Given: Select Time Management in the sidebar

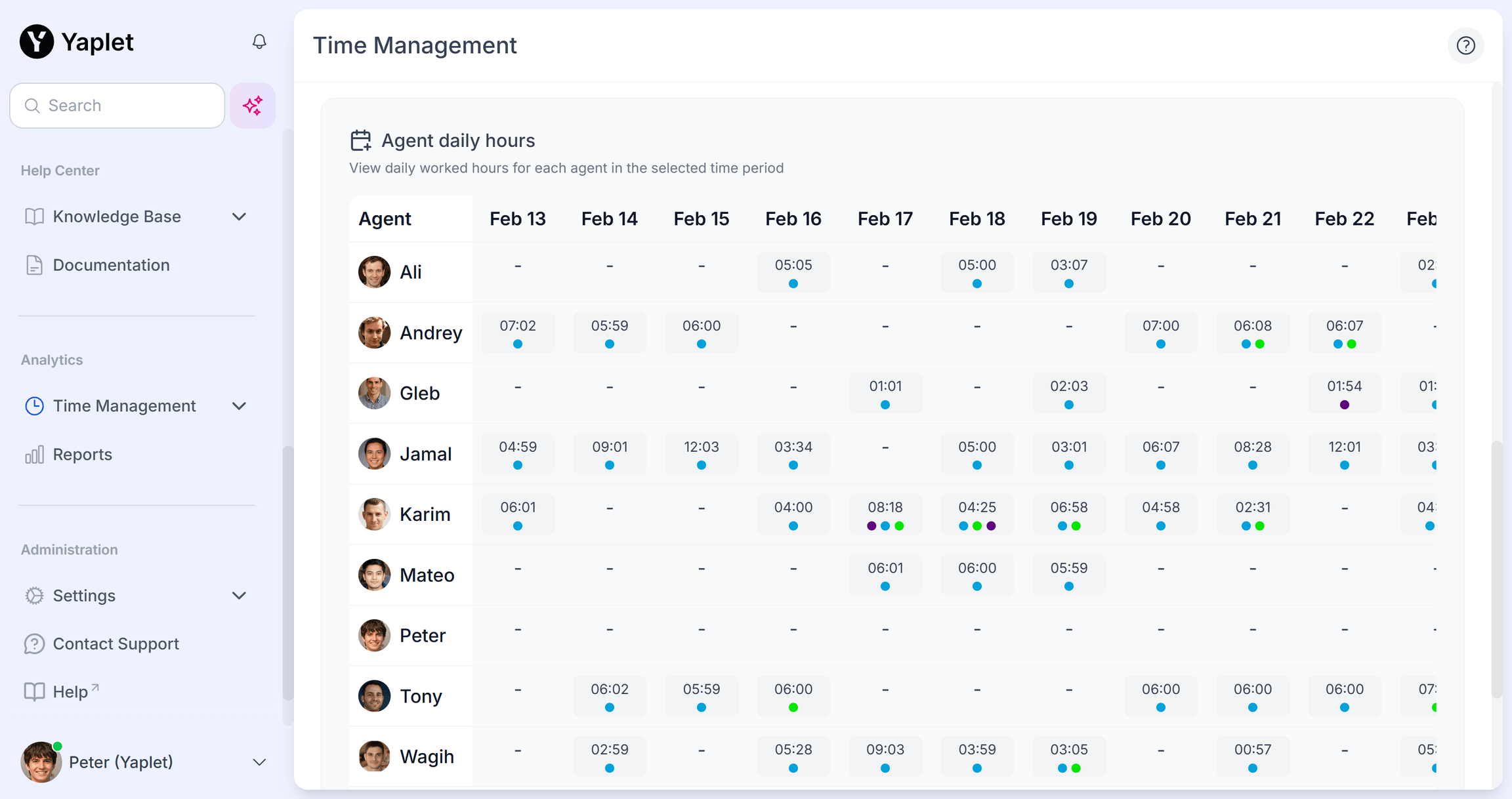Looking at the screenshot, I should 124,406.
